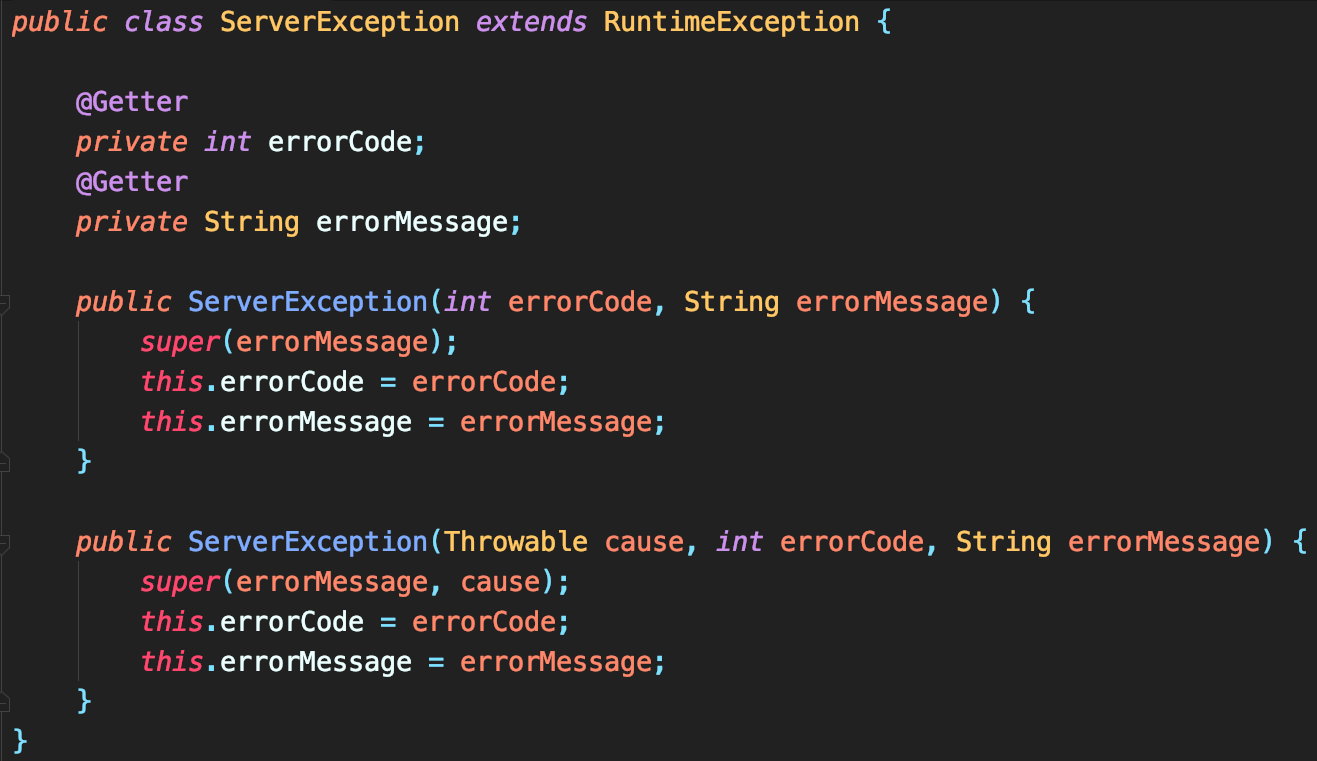
Task: Click the first constructor's ServerException name
Action: pyautogui.click(x=307, y=302)
